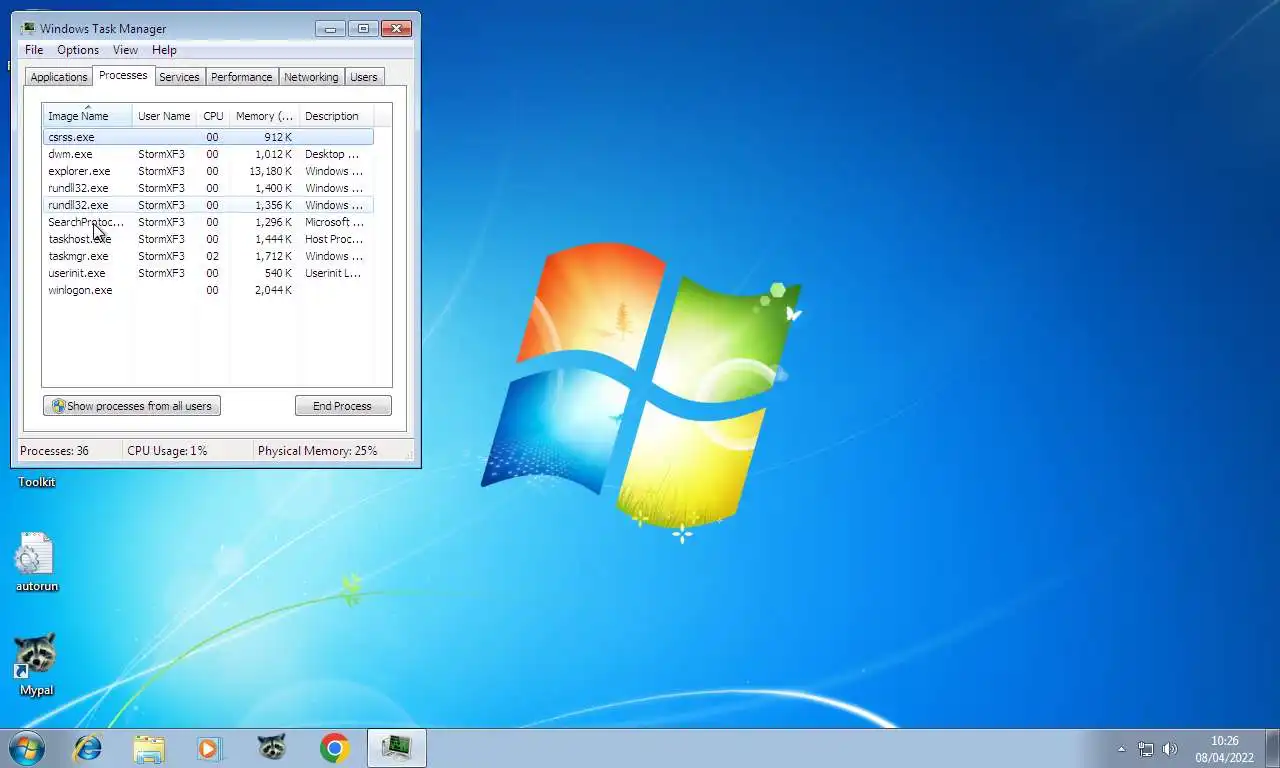Viewport: 1280px width, 768px height.
Task: Select the Toolkit desktop icon label
Action: point(36,482)
